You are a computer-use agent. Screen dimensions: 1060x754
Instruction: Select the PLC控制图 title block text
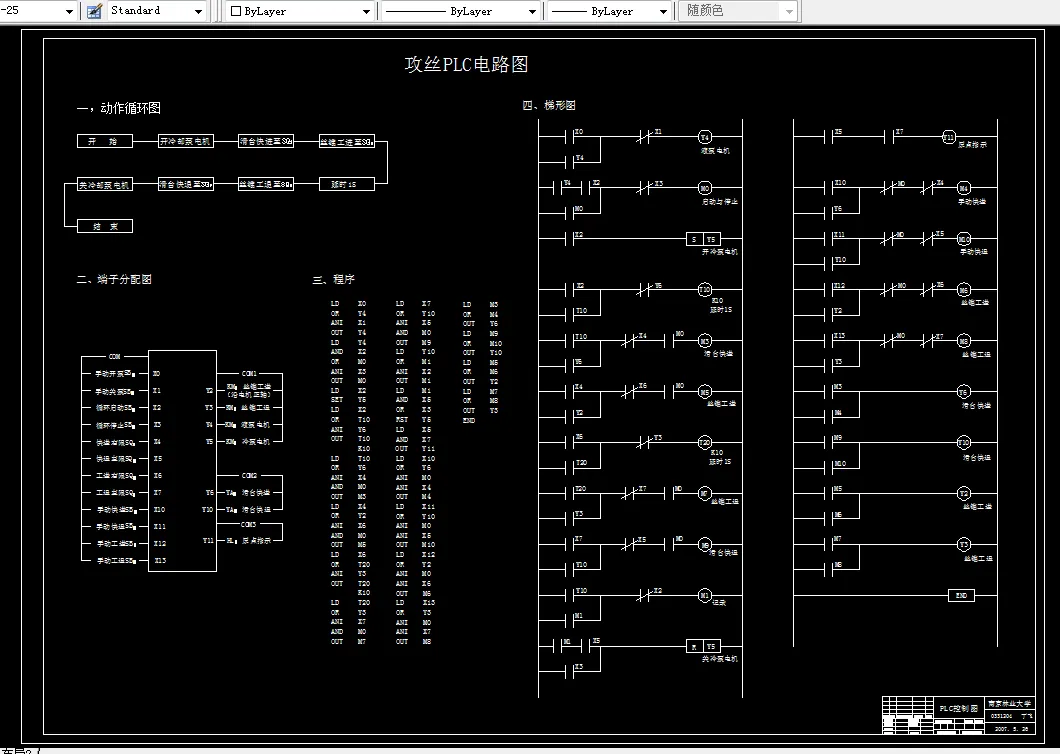pyautogui.click(x=959, y=709)
